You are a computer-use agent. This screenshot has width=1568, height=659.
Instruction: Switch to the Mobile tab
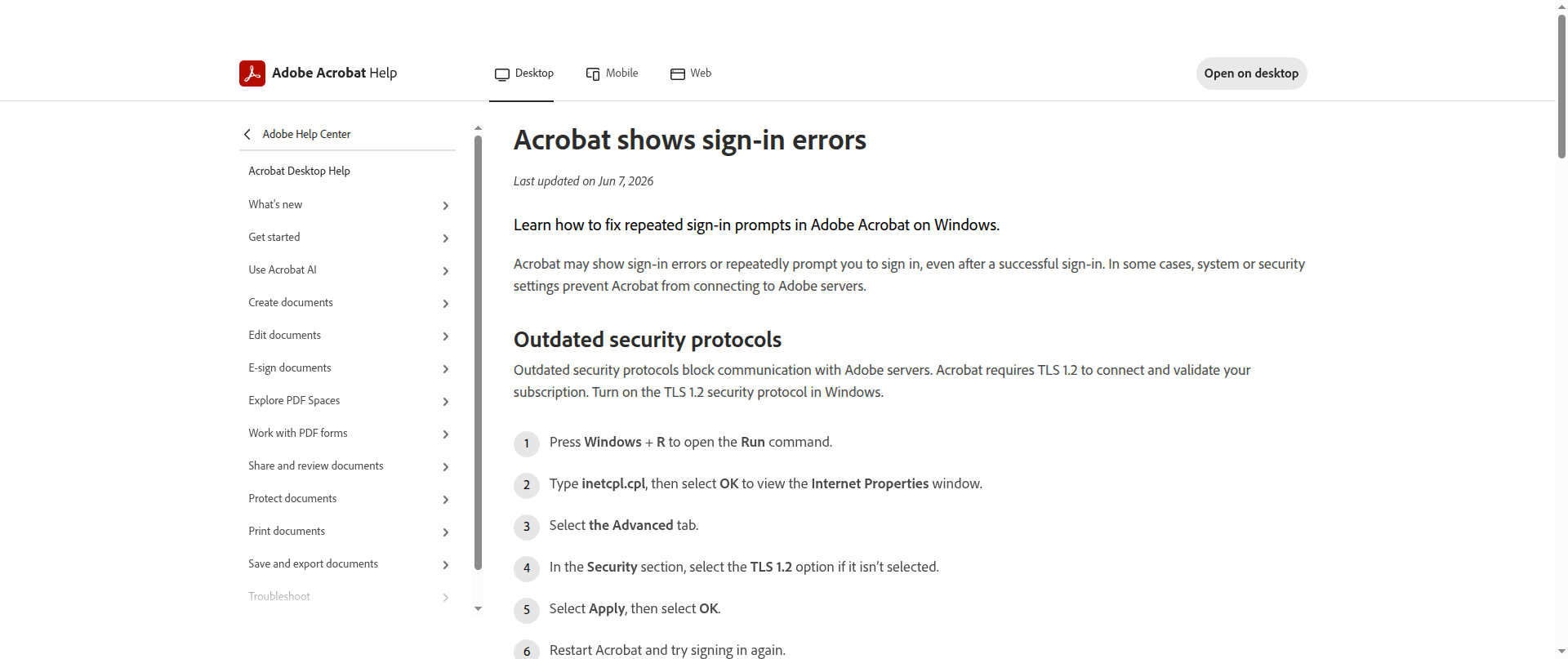pos(612,73)
